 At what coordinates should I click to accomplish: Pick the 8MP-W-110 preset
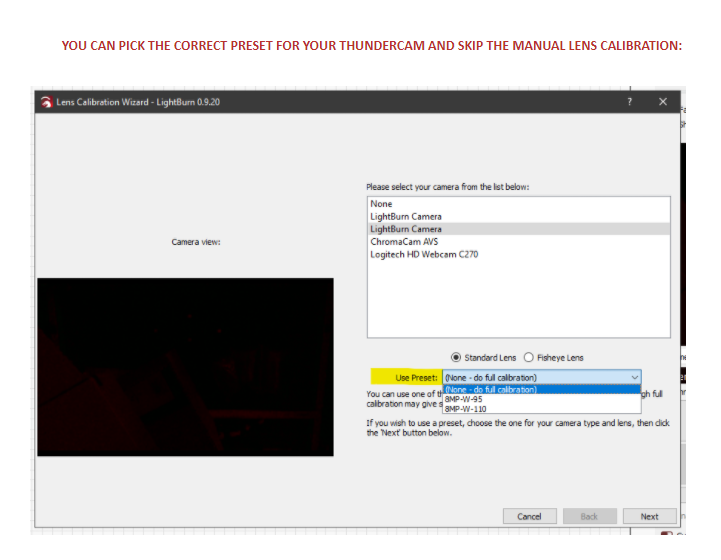[542, 409]
